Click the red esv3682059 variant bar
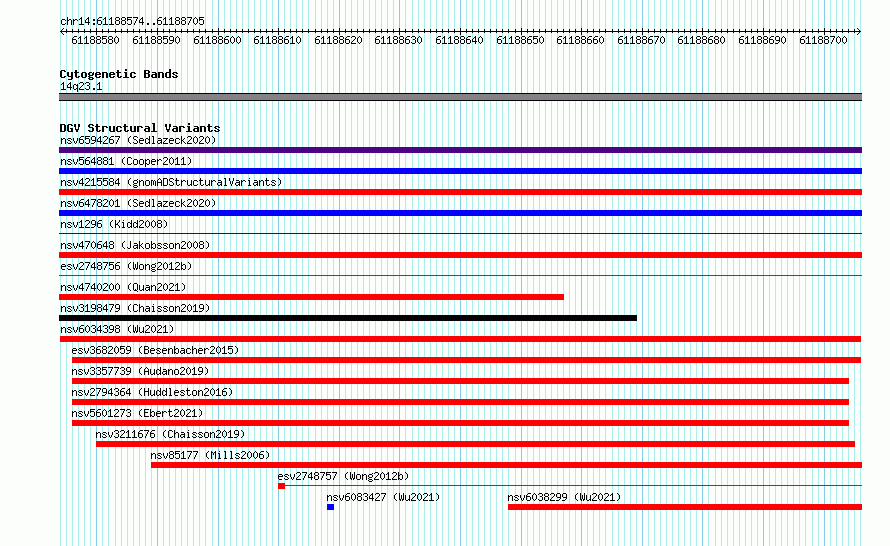 [x=466, y=360]
